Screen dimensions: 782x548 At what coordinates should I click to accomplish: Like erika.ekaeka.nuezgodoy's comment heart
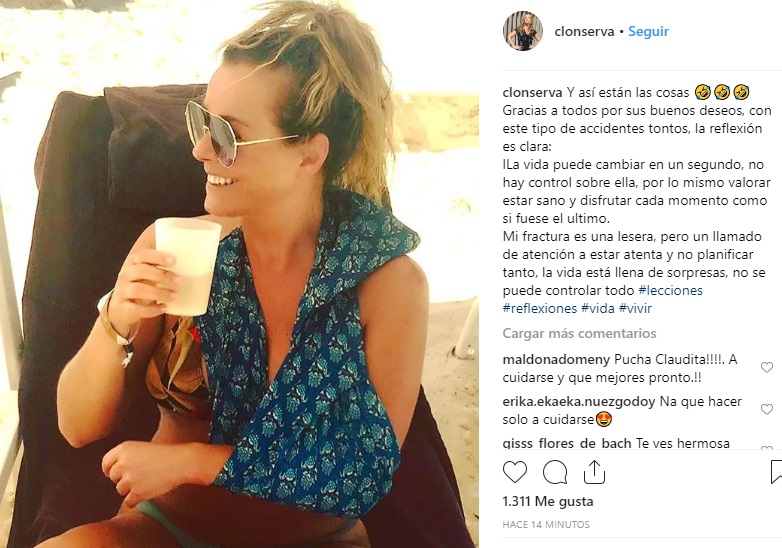pyautogui.click(x=767, y=409)
